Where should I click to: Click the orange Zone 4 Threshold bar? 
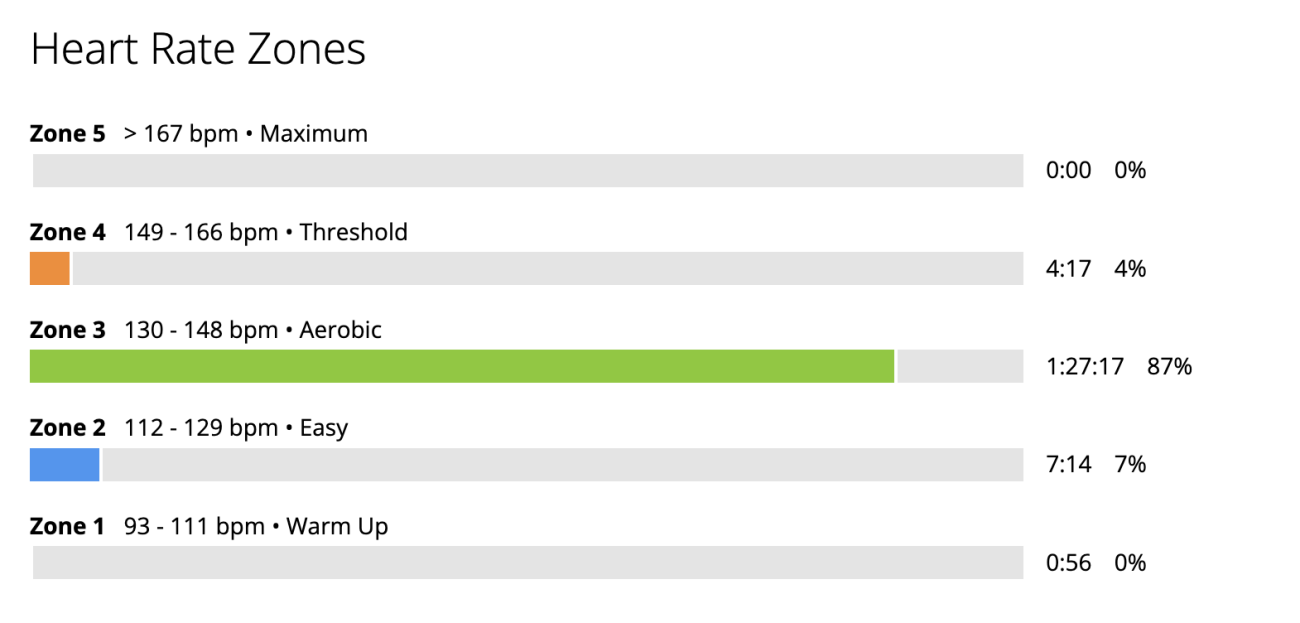point(50,268)
